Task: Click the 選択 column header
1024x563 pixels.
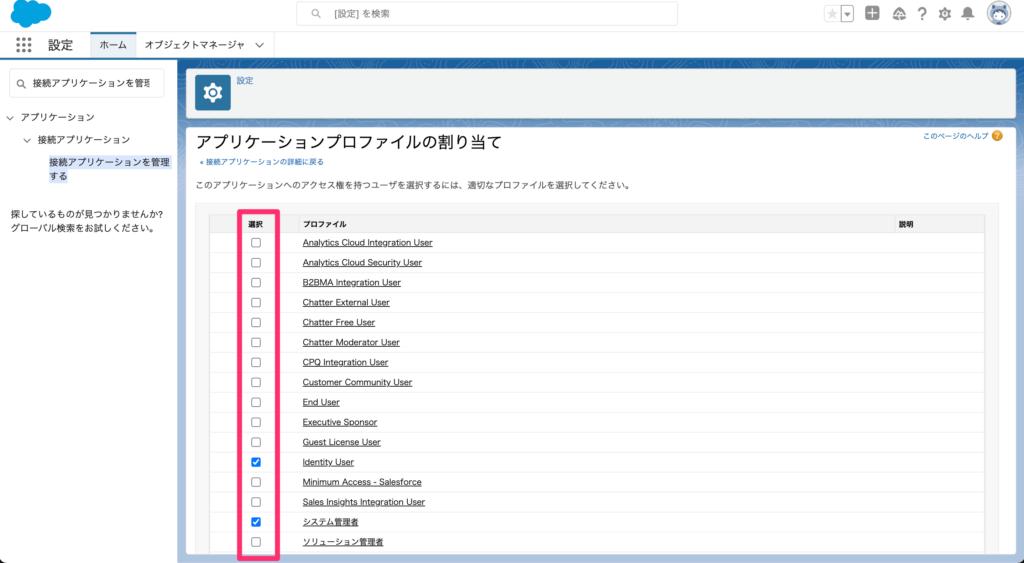Action: click(x=255, y=224)
